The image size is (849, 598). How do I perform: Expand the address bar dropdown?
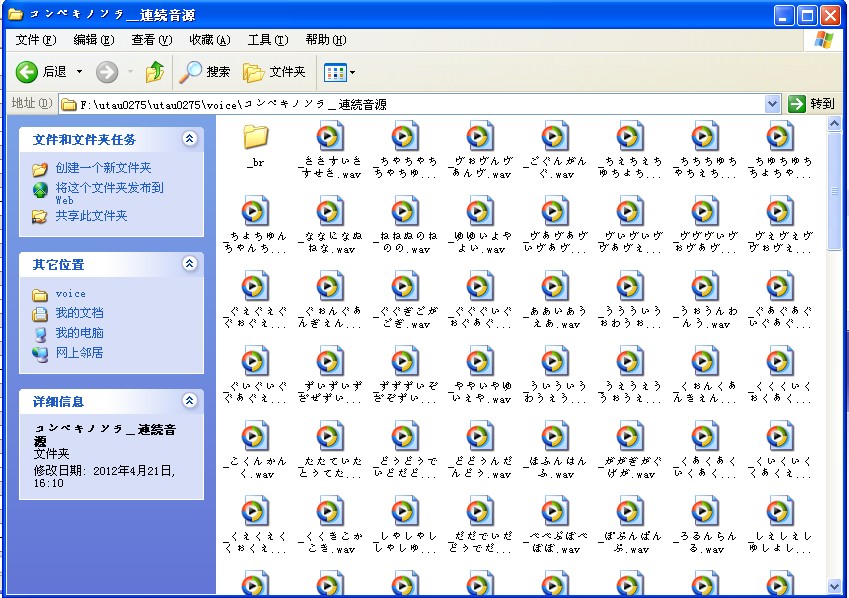773,103
